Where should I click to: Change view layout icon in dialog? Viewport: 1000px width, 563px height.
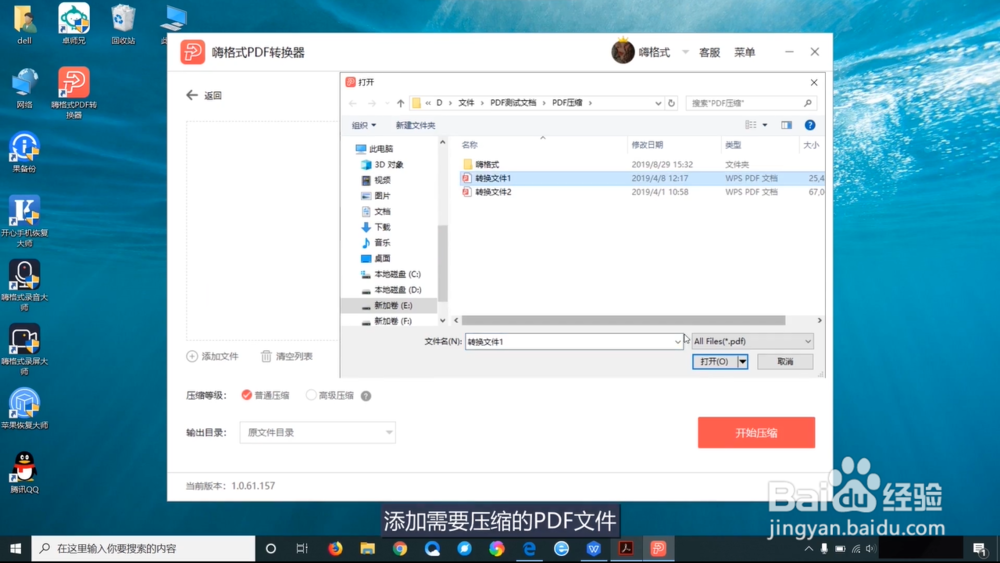pos(751,125)
